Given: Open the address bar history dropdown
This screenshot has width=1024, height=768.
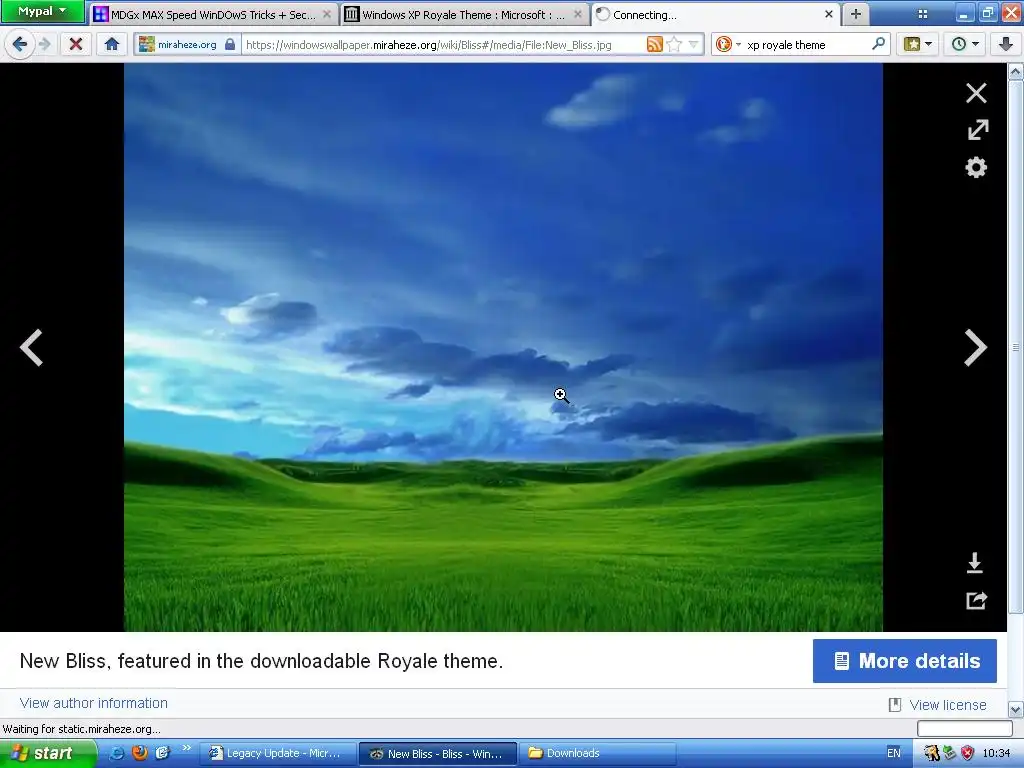Looking at the screenshot, I should pos(694,44).
